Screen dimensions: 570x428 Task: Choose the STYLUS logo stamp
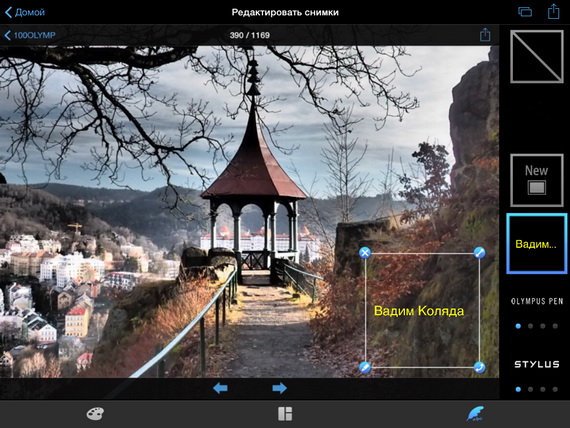pos(537,364)
